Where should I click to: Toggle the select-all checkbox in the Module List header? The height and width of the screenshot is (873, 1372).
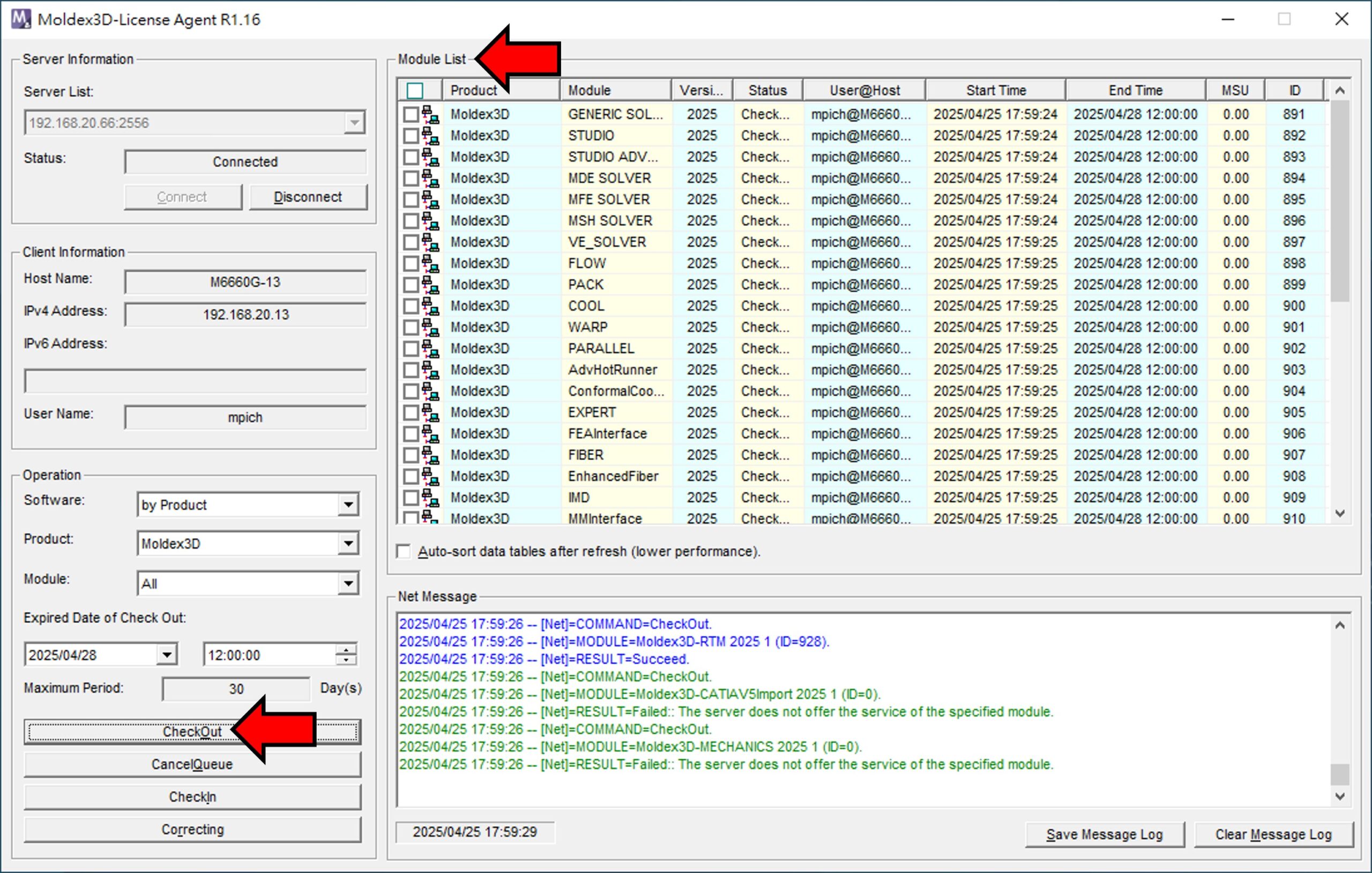click(x=415, y=91)
